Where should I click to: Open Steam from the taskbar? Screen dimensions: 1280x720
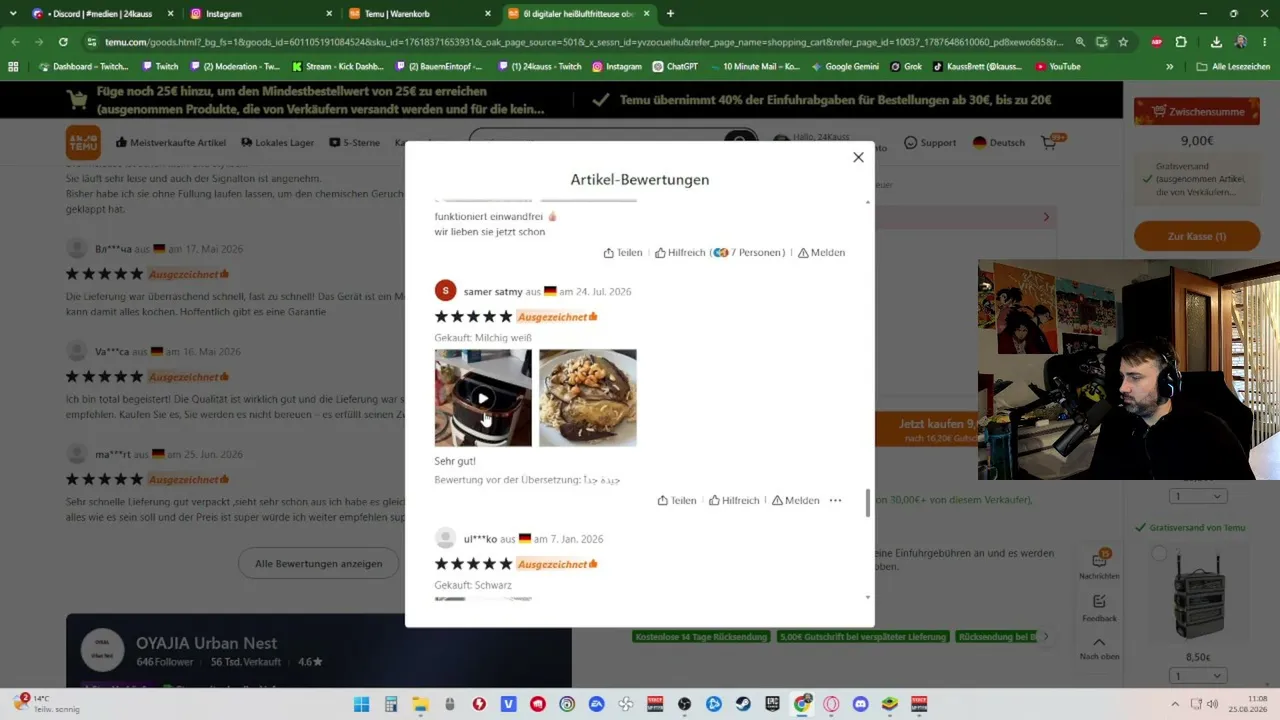coord(744,704)
